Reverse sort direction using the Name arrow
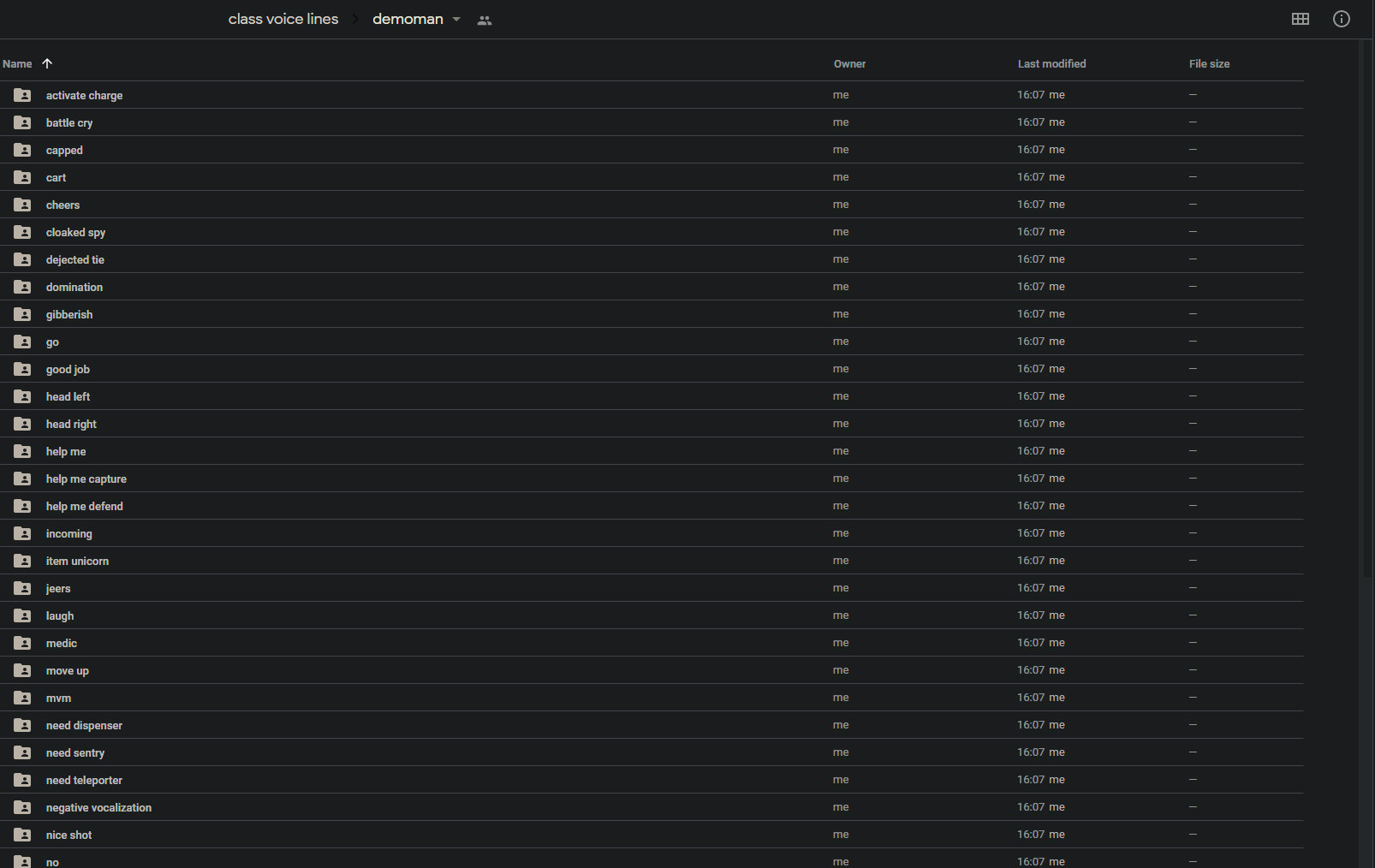The height and width of the screenshot is (868, 1375). tap(47, 63)
